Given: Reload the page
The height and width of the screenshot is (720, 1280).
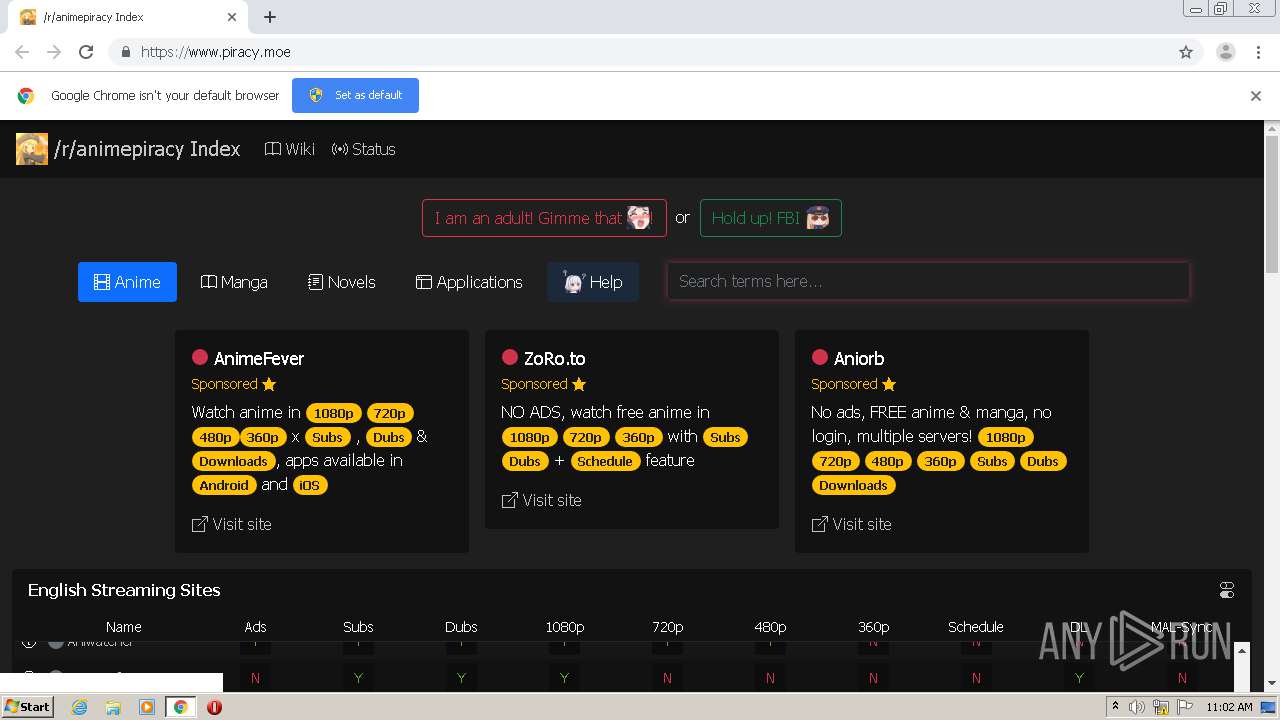Looking at the screenshot, I should coord(86,52).
